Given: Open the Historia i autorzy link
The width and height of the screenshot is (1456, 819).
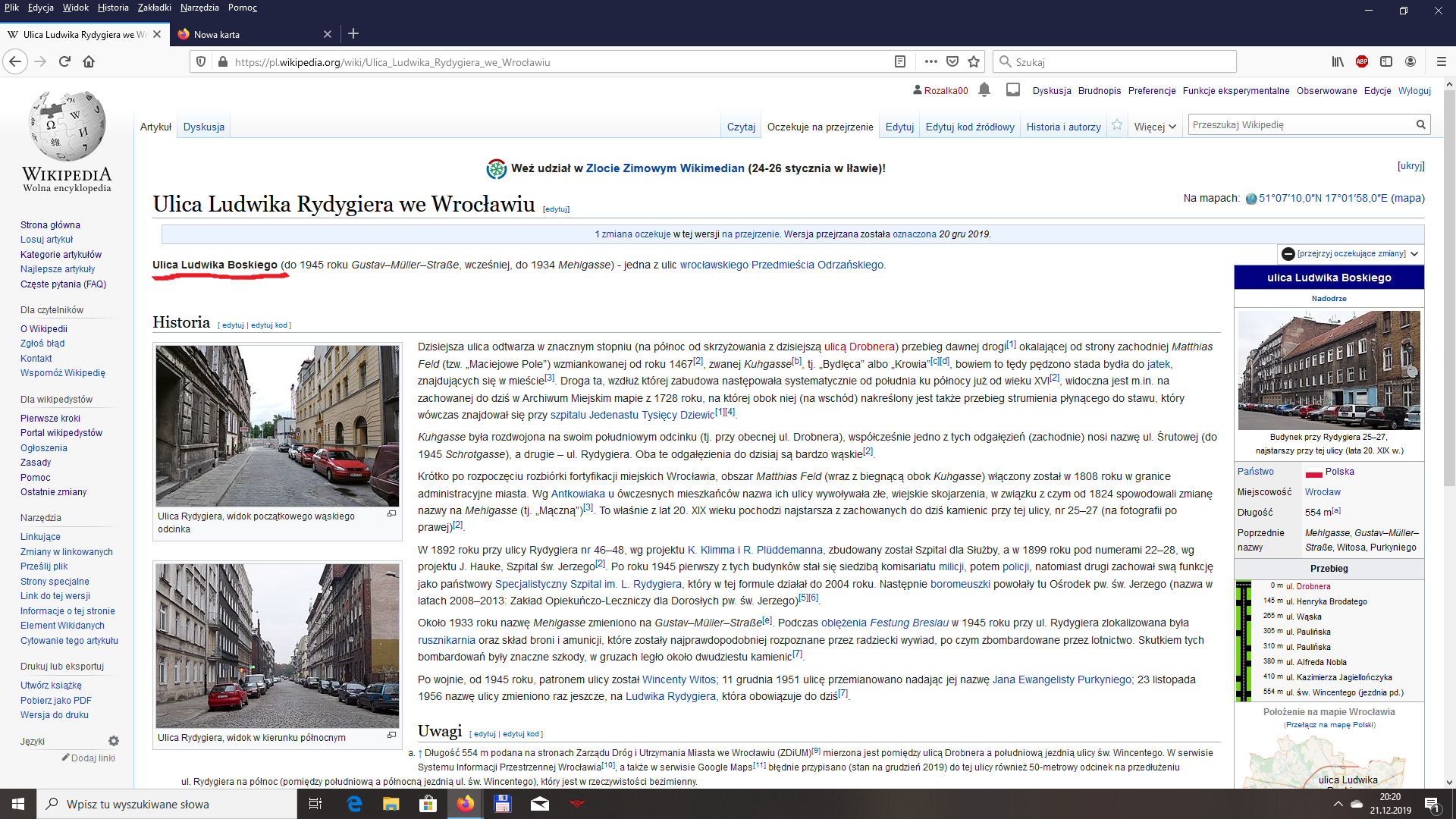Looking at the screenshot, I should click(1063, 127).
